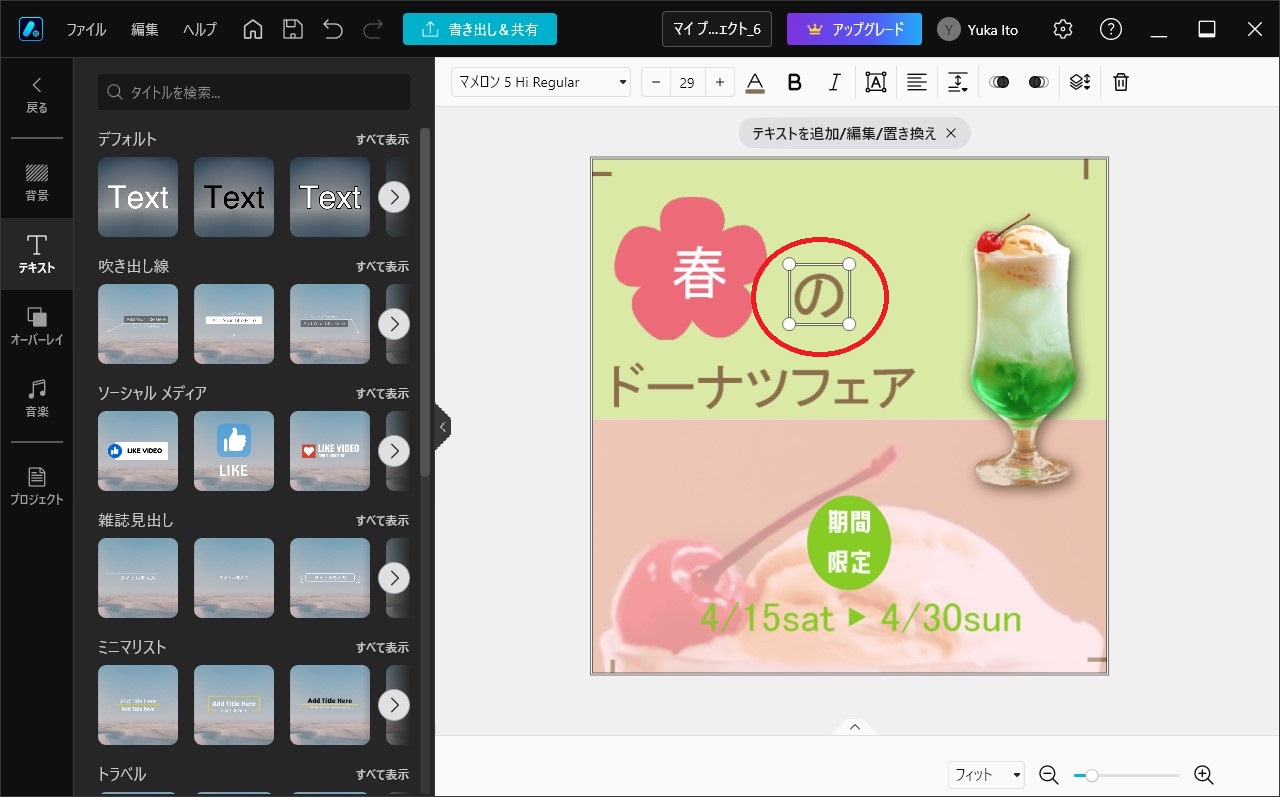Click the zoom slider handle
This screenshot has height=797, width=1280.
1092,775
